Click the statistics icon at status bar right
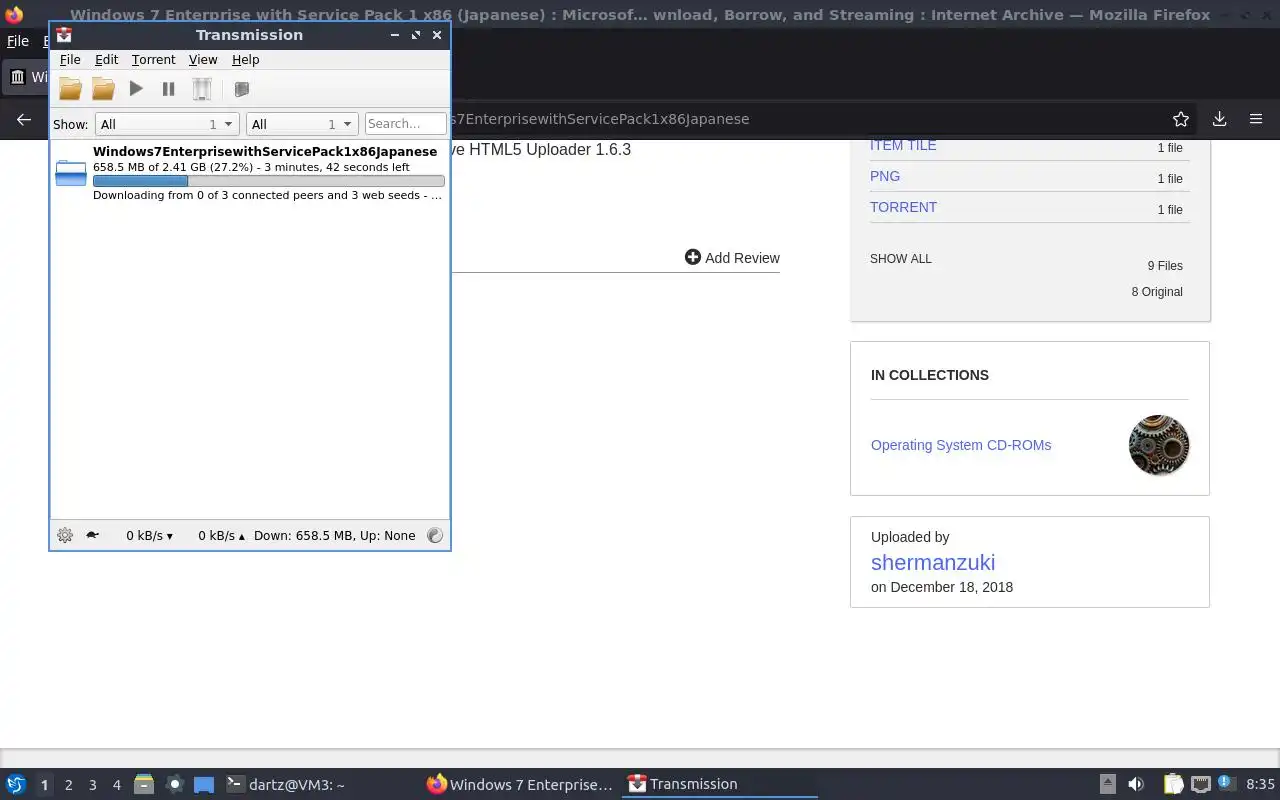The height and width of the screenshot is (800, 1280). (x=434, y=535)
